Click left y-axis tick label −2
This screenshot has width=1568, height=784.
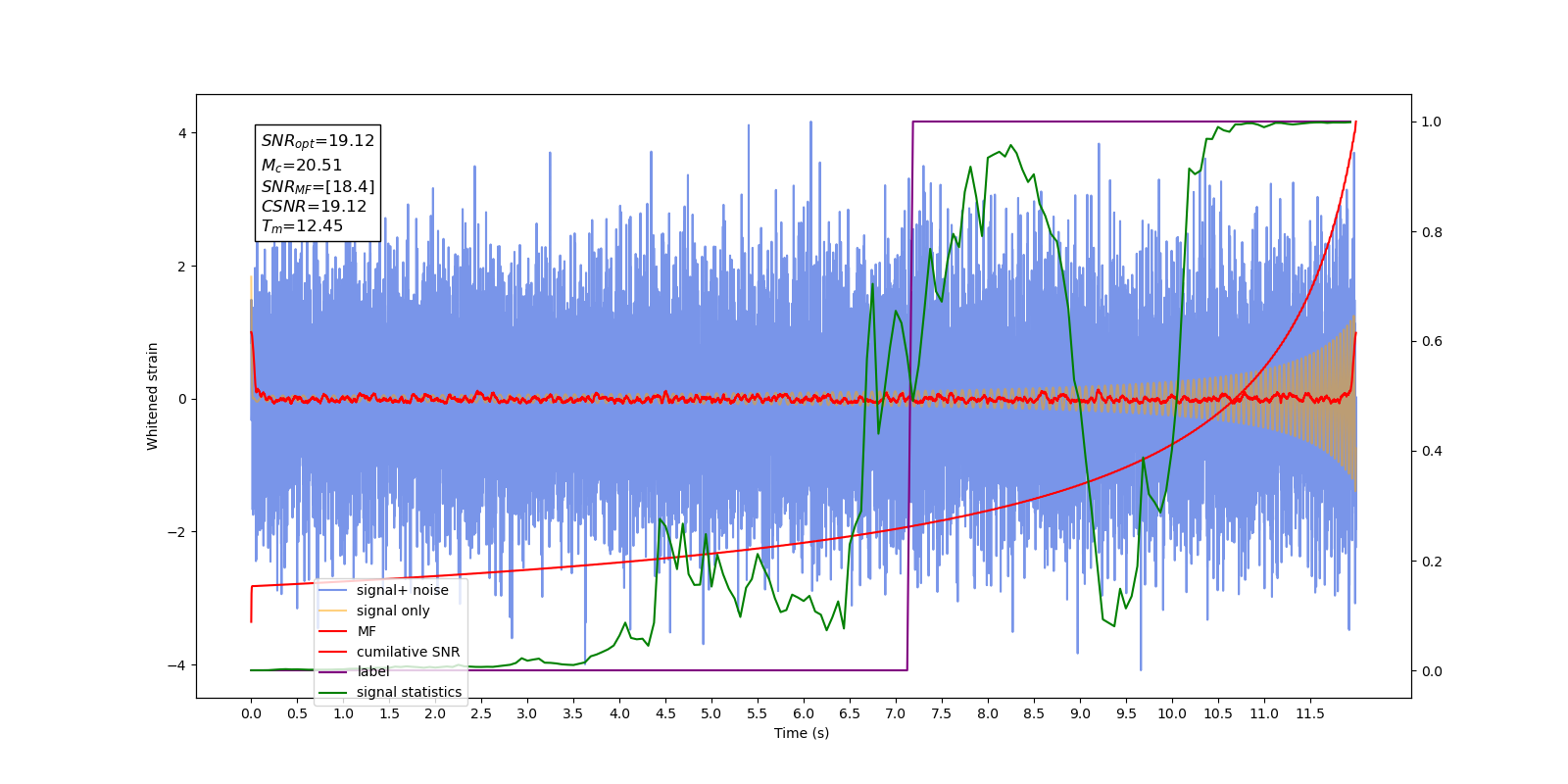pyautogui.click(x=175, y=532)
